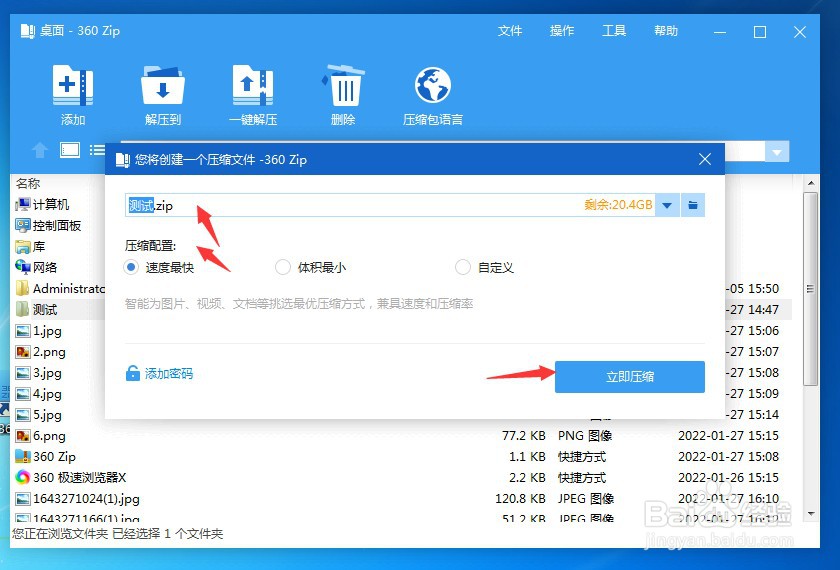Open the 操作 menu

pyautogui.click(x=561, y=31)
